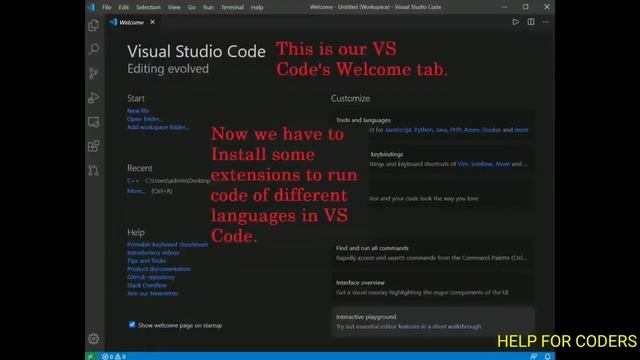The image size is (640, 360).
Task: Open the Help menu
Action: point(257,7)
